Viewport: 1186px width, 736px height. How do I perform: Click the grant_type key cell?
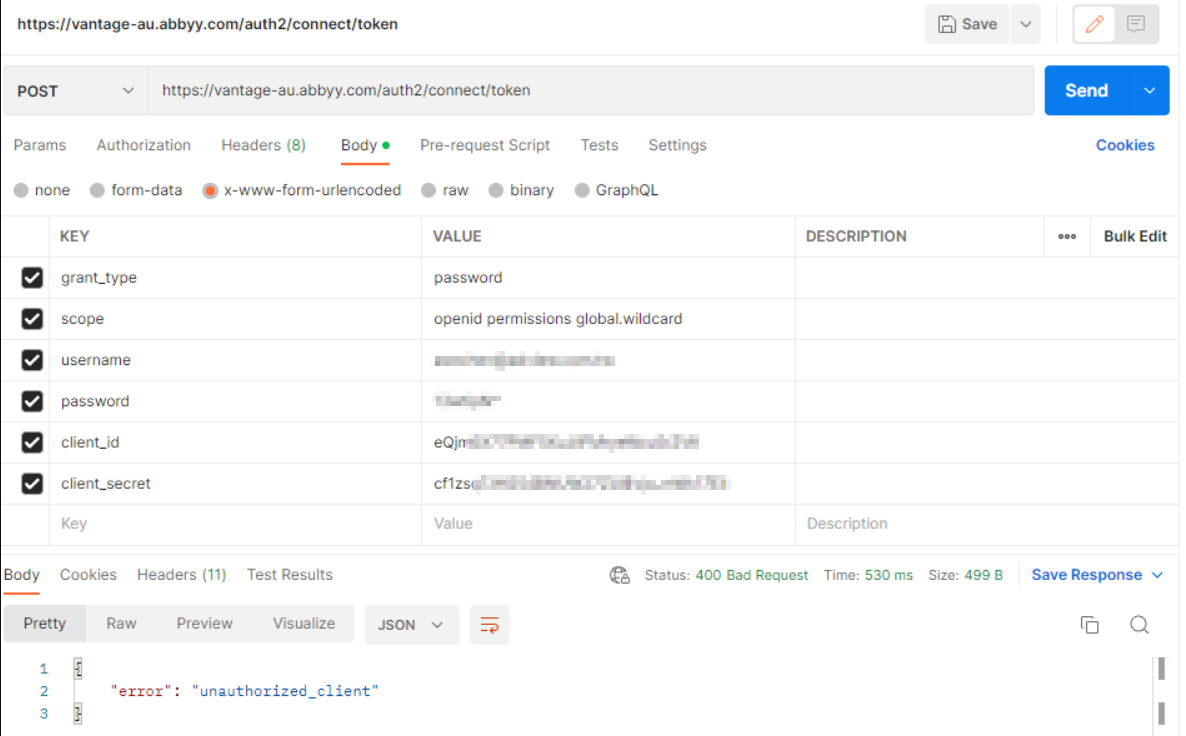pos(235,278)
